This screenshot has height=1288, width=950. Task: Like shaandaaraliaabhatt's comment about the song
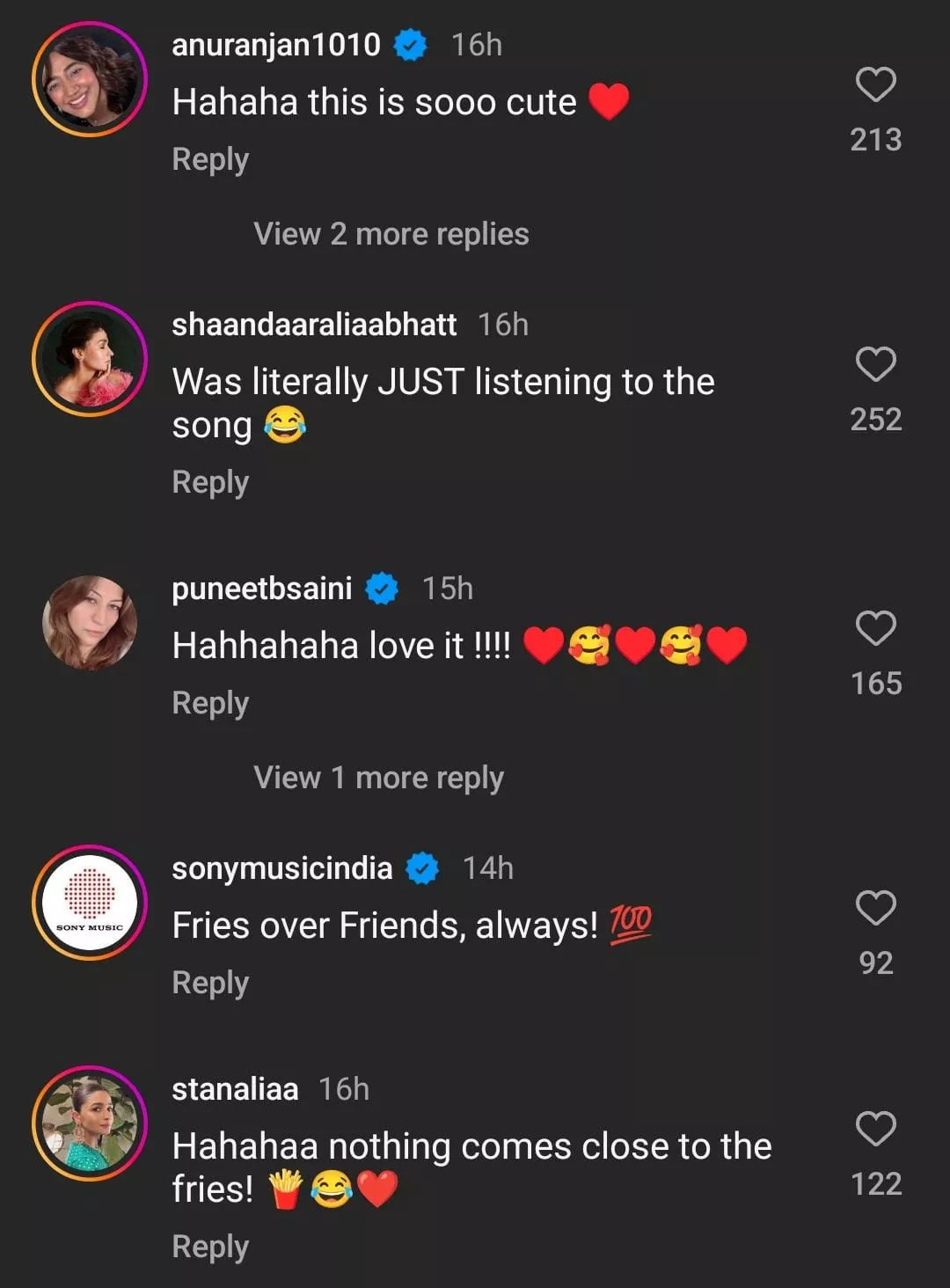tap(875, 364)
